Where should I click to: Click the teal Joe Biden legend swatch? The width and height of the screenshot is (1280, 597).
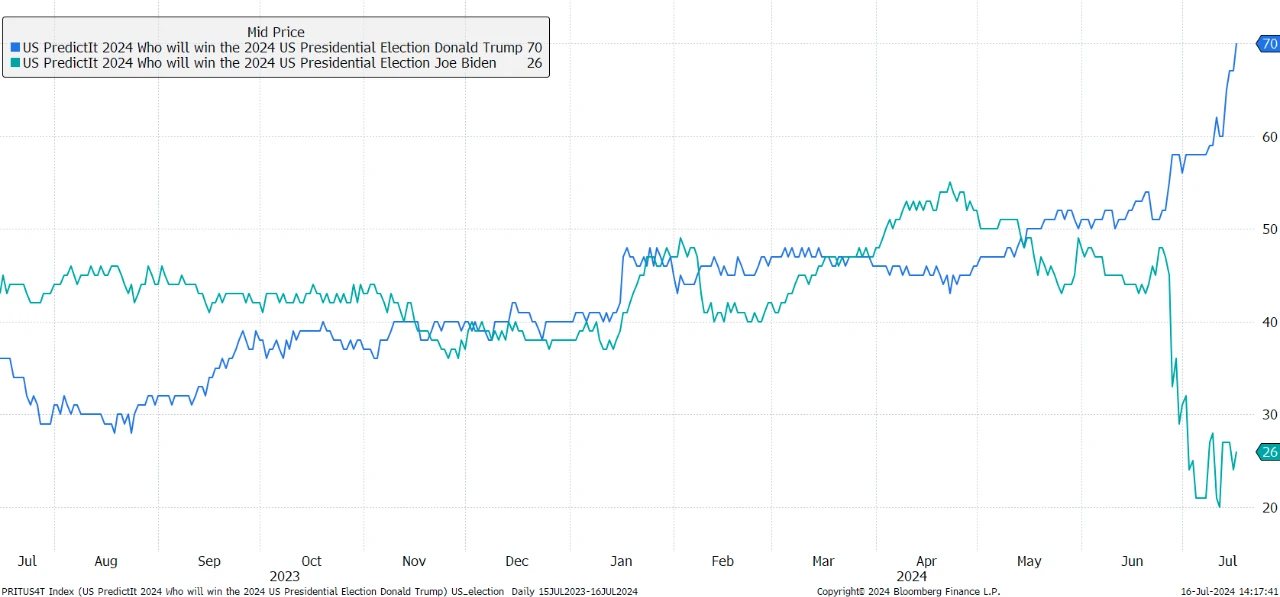pyautogui.click(x=15, y=63)
